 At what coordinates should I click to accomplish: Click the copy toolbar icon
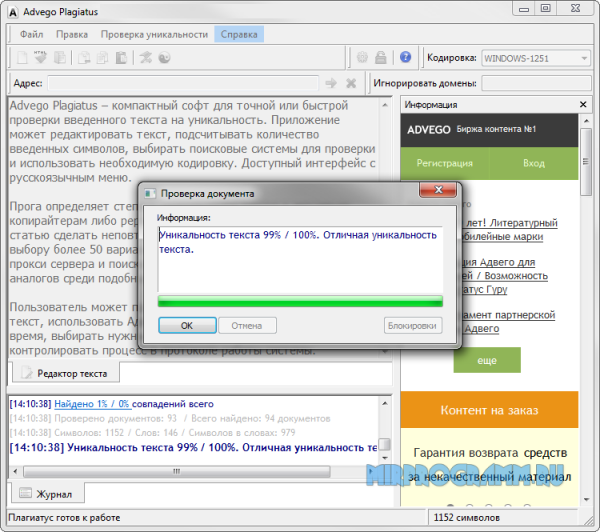[x=102, y=58]
